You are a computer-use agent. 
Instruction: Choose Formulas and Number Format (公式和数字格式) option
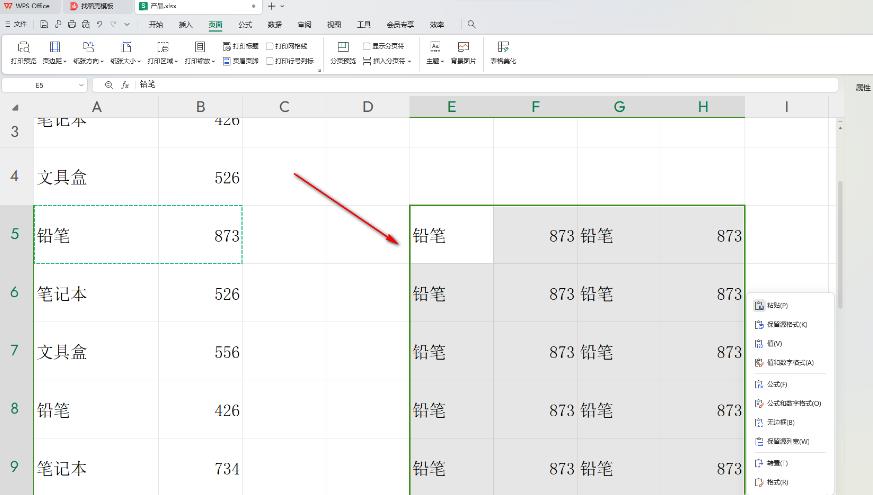click(789, 403)
